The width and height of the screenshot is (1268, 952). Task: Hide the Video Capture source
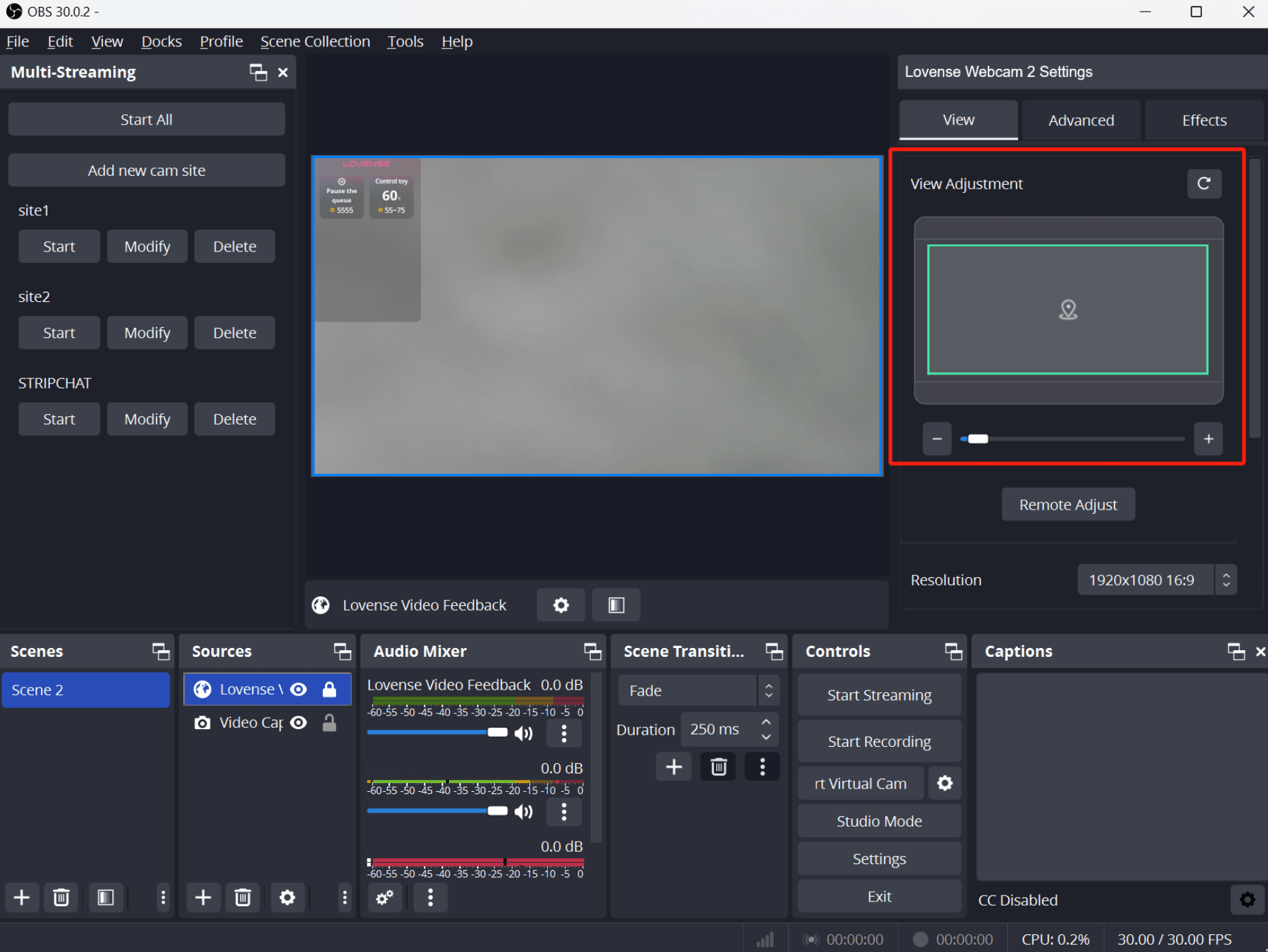298,723
